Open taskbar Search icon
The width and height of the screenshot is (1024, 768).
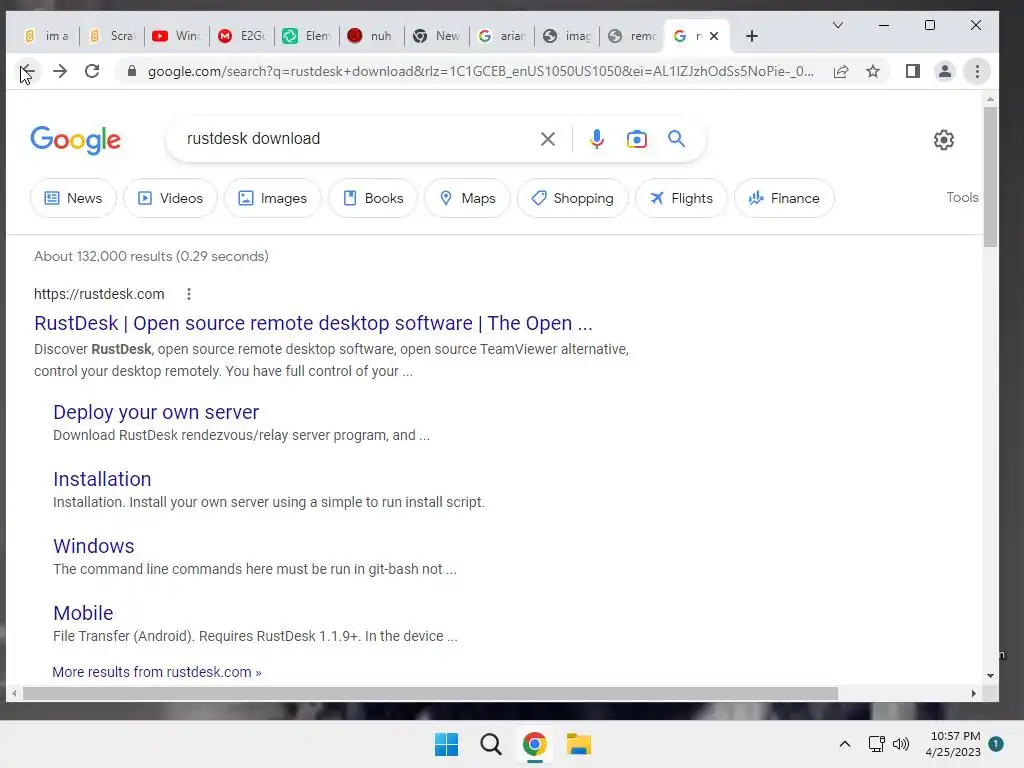(x=490, y=744)
